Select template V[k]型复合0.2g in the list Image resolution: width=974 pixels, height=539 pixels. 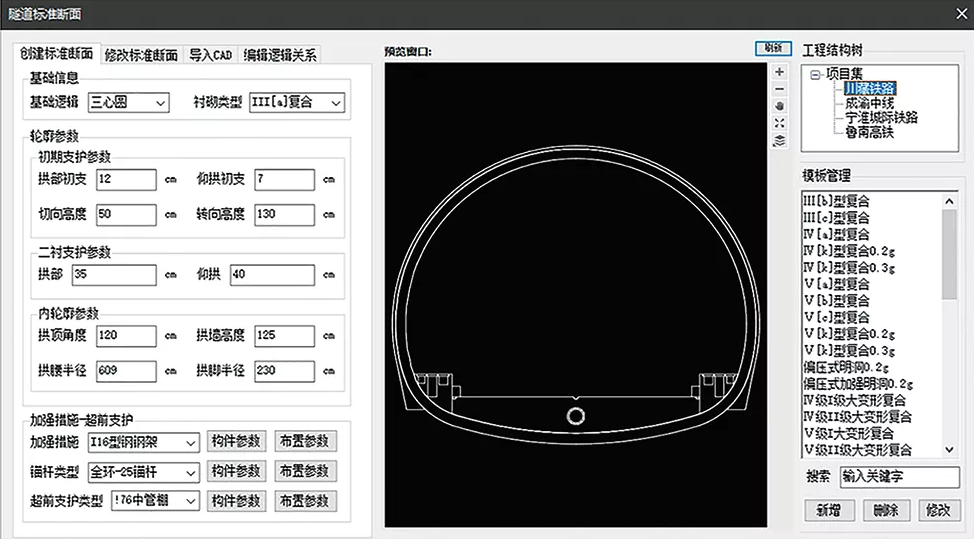(850, 334)
